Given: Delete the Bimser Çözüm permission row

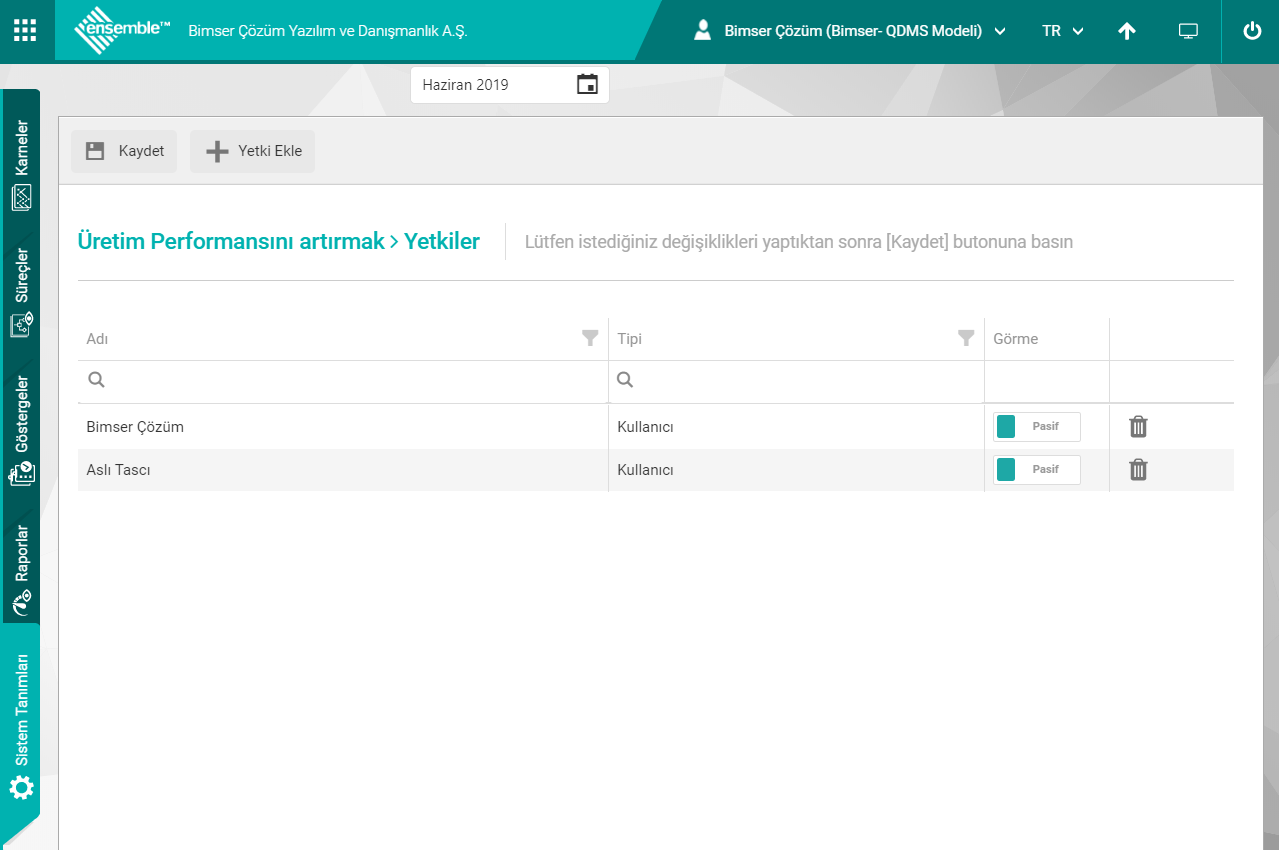Looking at the screenshot, I should coord(1138,427).
